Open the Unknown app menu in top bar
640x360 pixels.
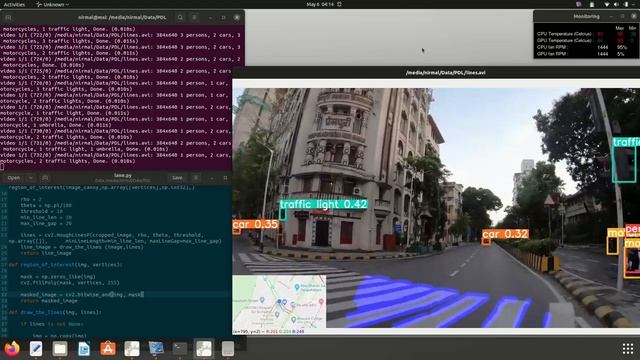[52, 4]
